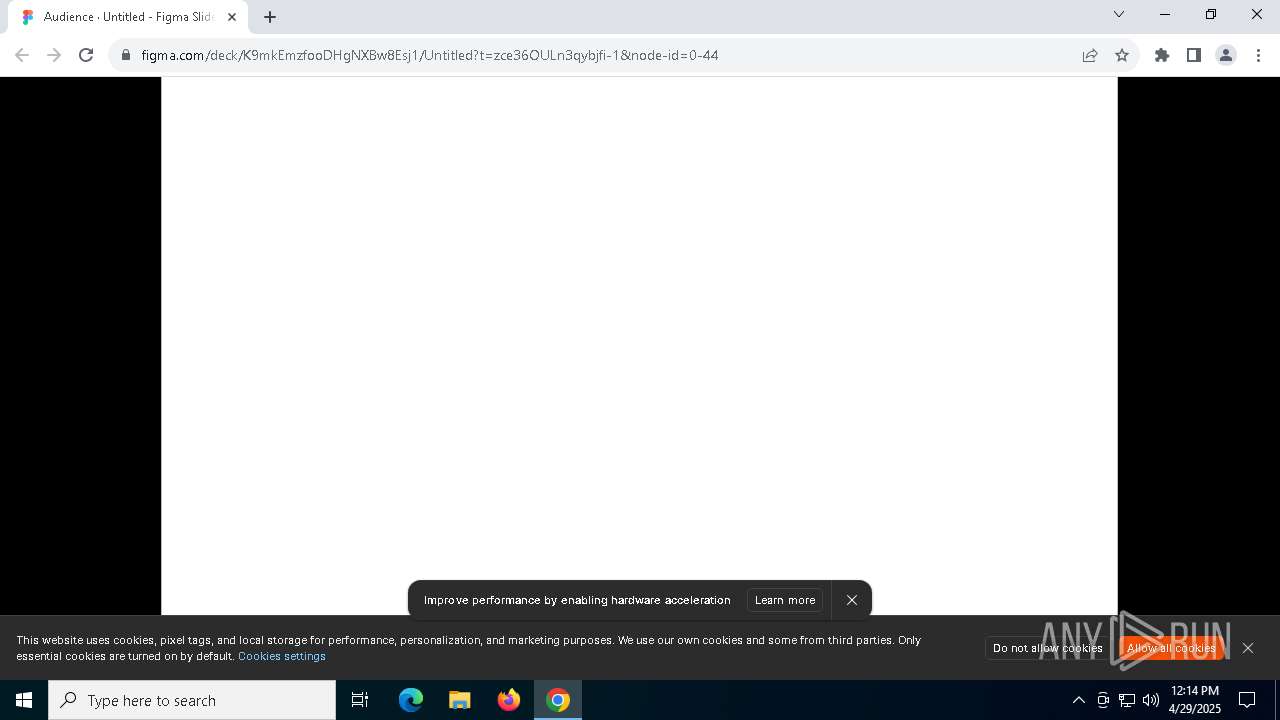Viewport: 1280px width, 720px height.
Task: Launch Microsoft Edge from taskbar
Action: coord(411,700)
